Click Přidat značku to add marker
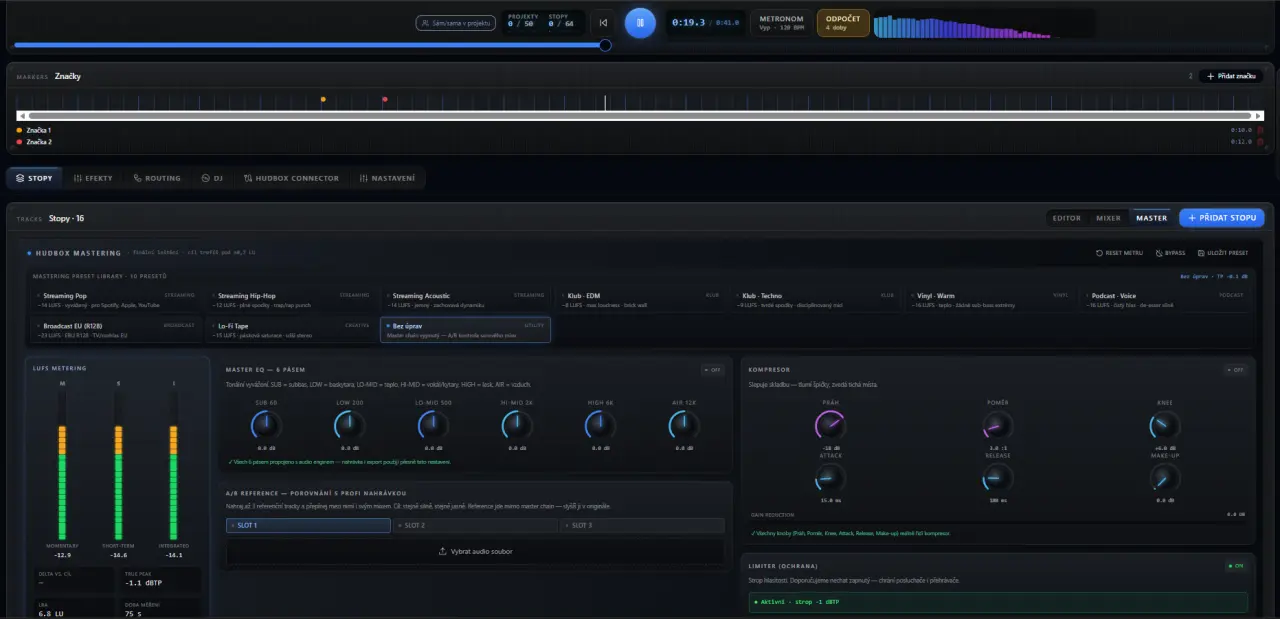 (1231, 76)
